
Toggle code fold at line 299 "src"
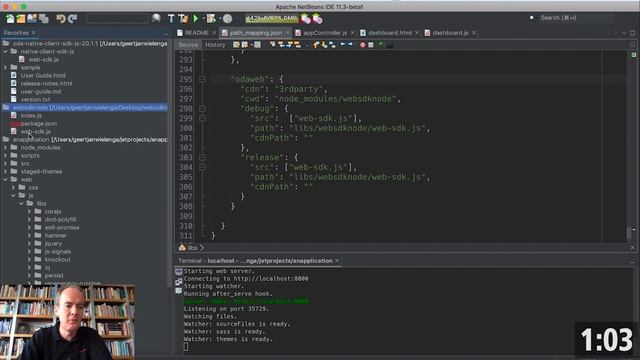[x=202, y=118]
